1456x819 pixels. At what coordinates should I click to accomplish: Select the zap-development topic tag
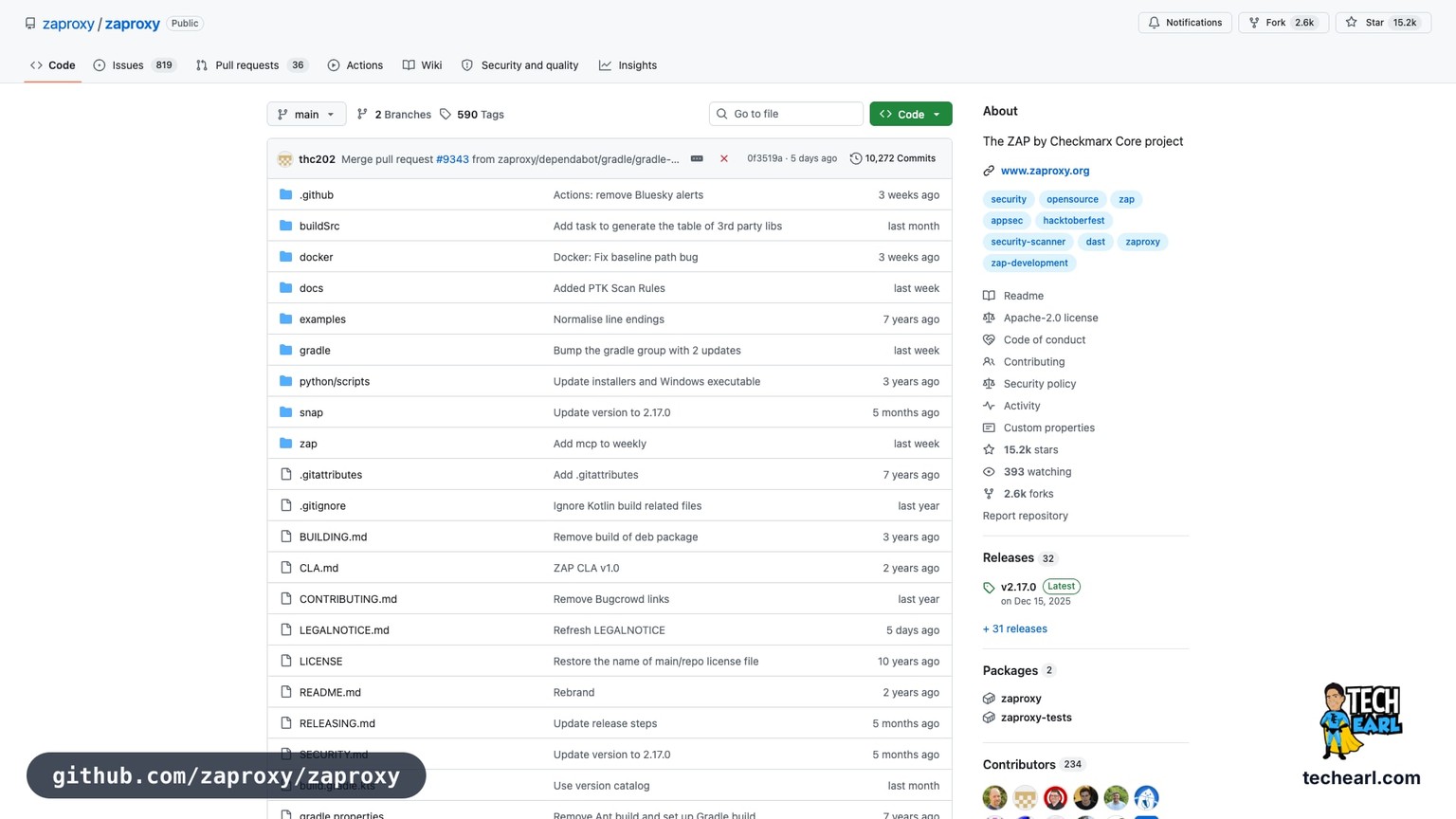click(1029, 263)
